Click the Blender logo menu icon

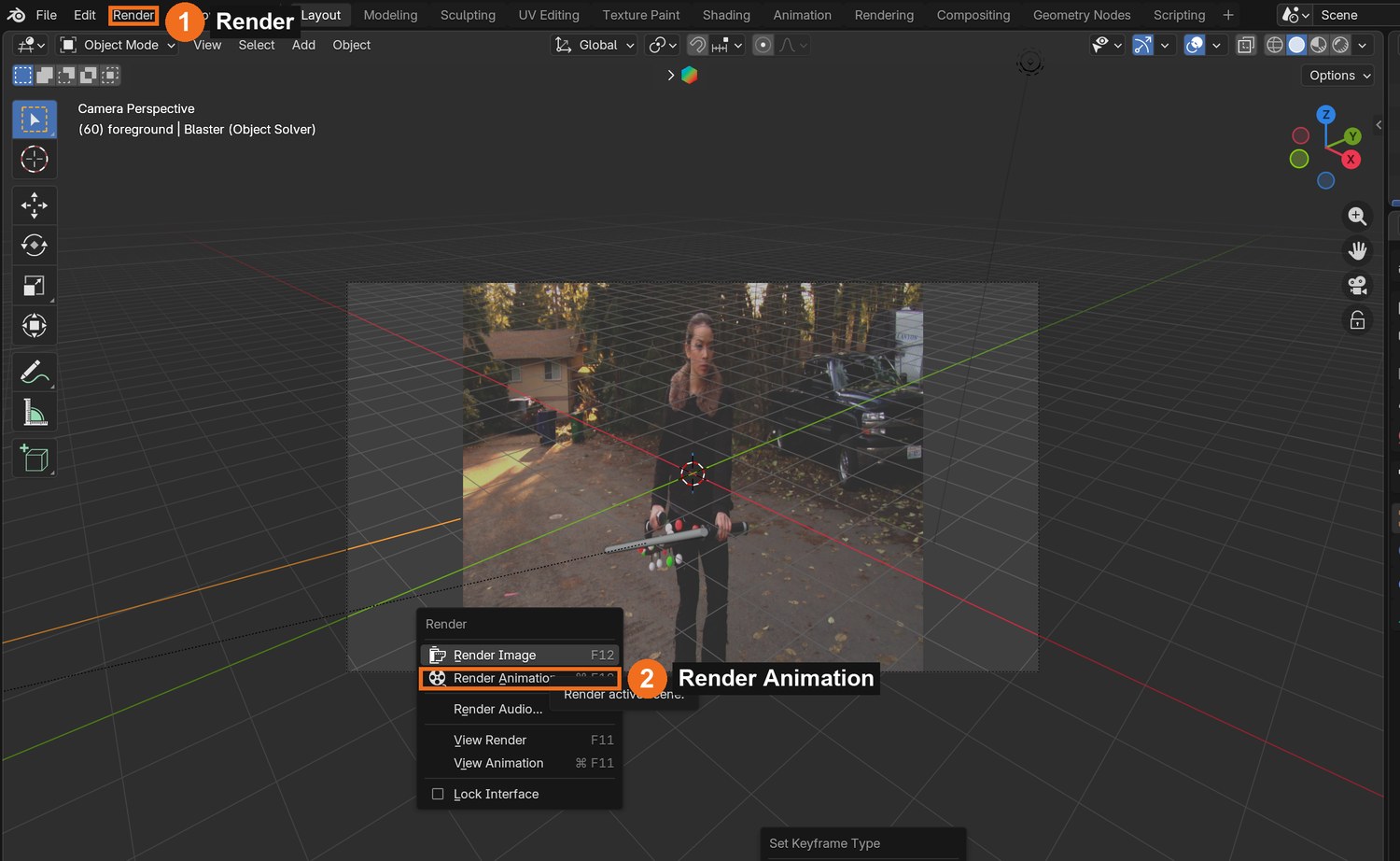(16, 15)
